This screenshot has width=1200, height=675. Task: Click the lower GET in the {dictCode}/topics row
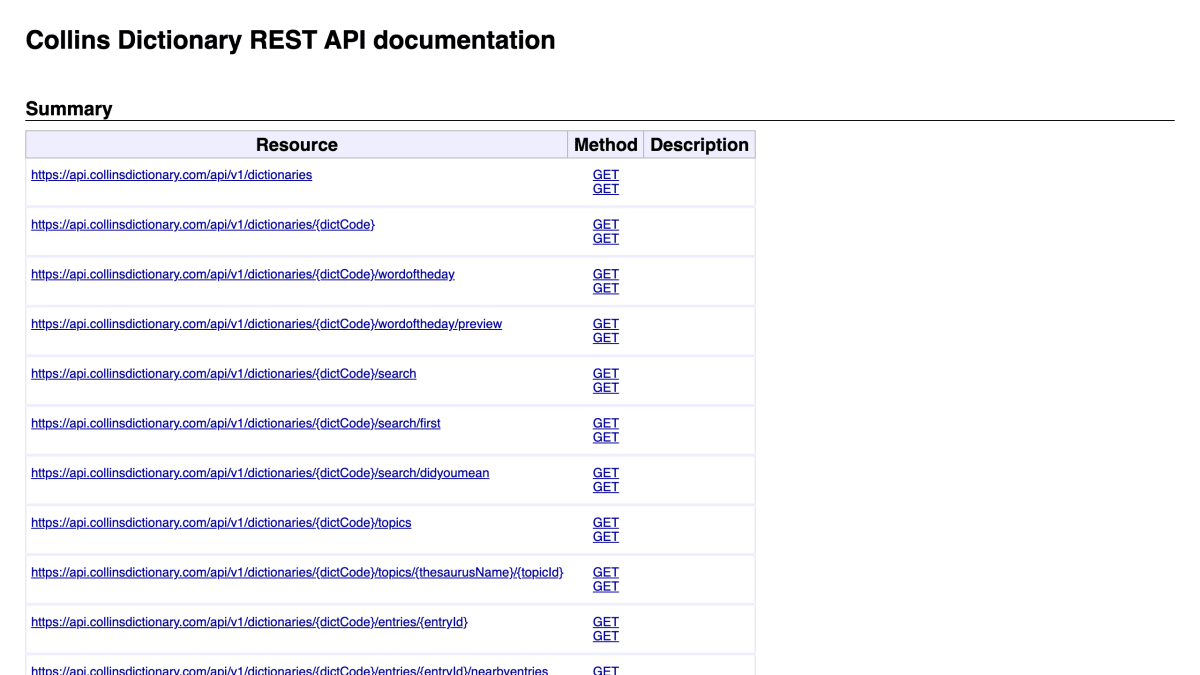tap(606, 537)
